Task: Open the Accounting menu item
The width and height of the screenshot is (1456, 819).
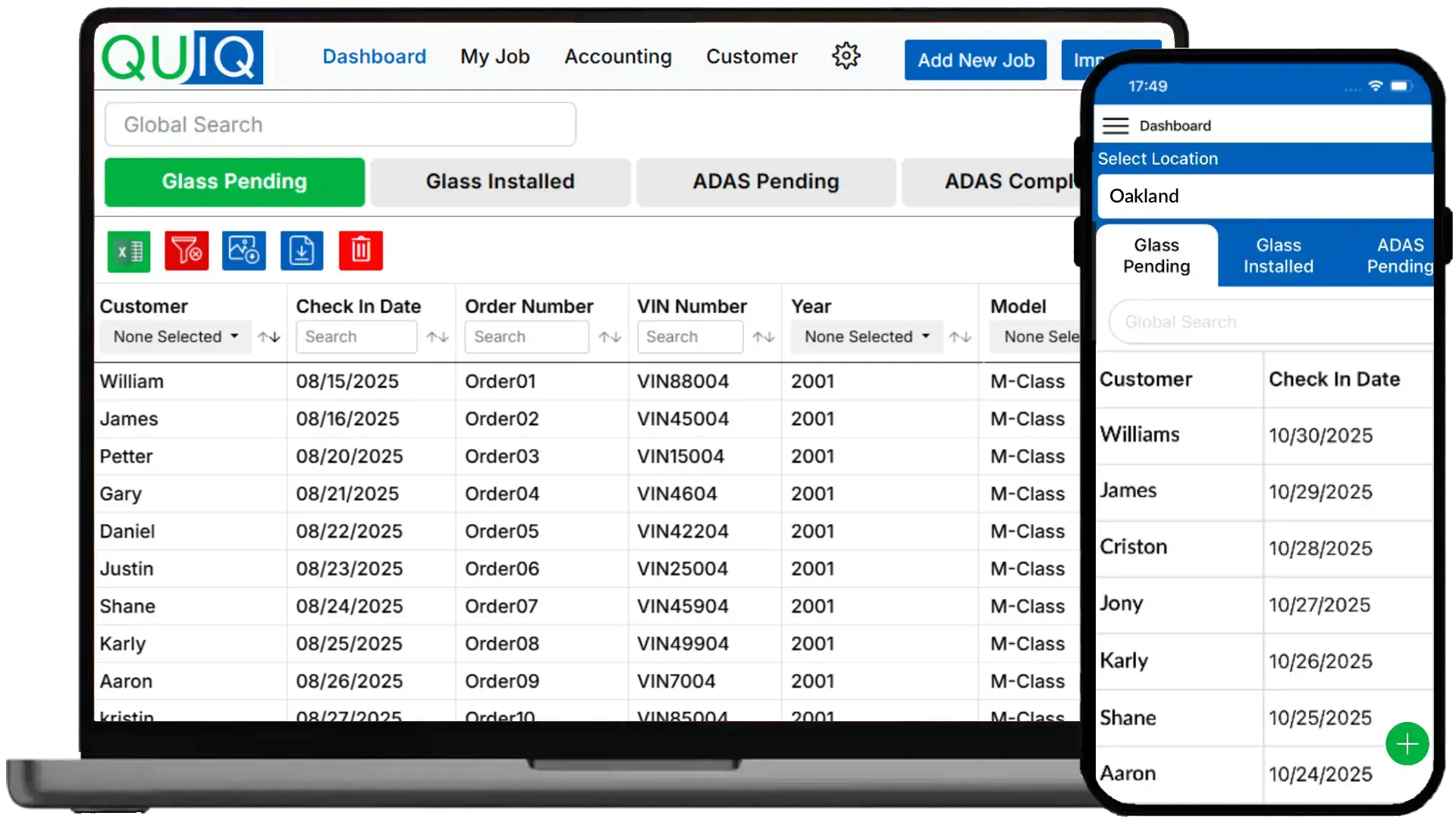Action: (x=618, y=57)
